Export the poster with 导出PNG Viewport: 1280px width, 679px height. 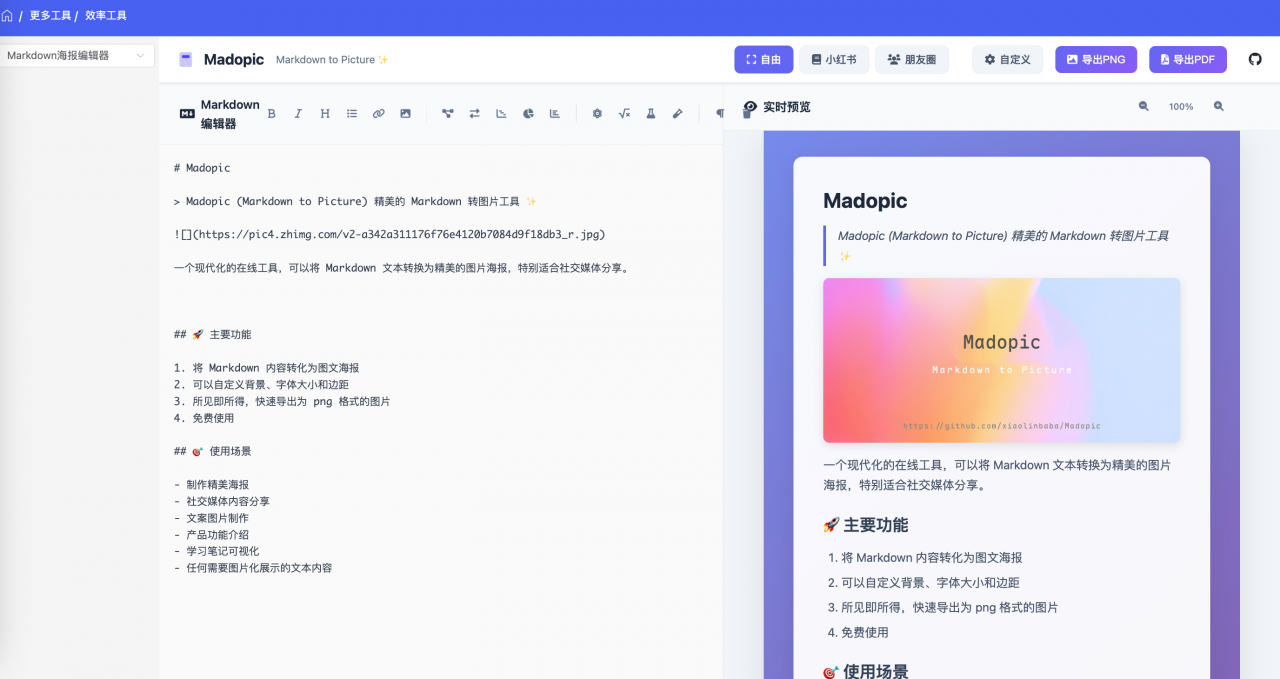tap(1096, 60)
